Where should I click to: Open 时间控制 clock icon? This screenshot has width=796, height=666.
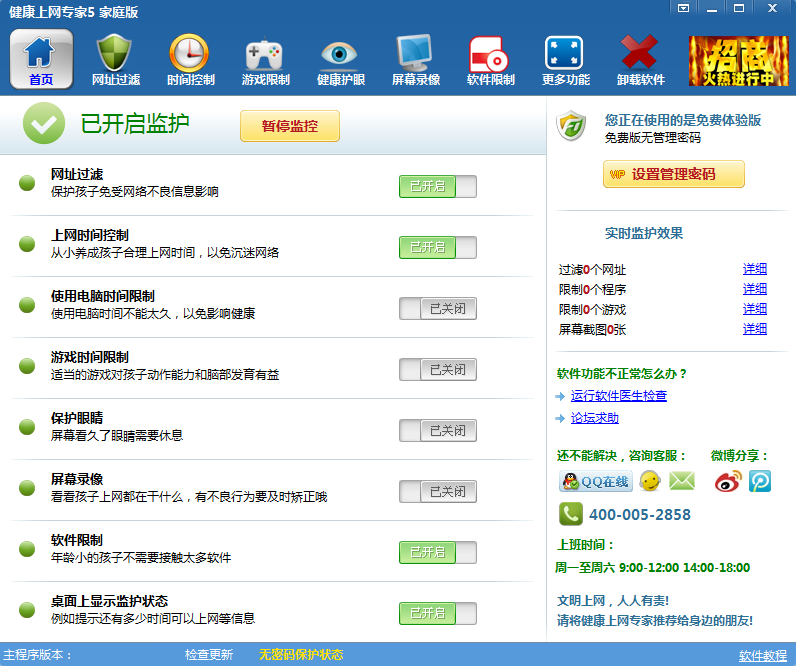(191, 59)
